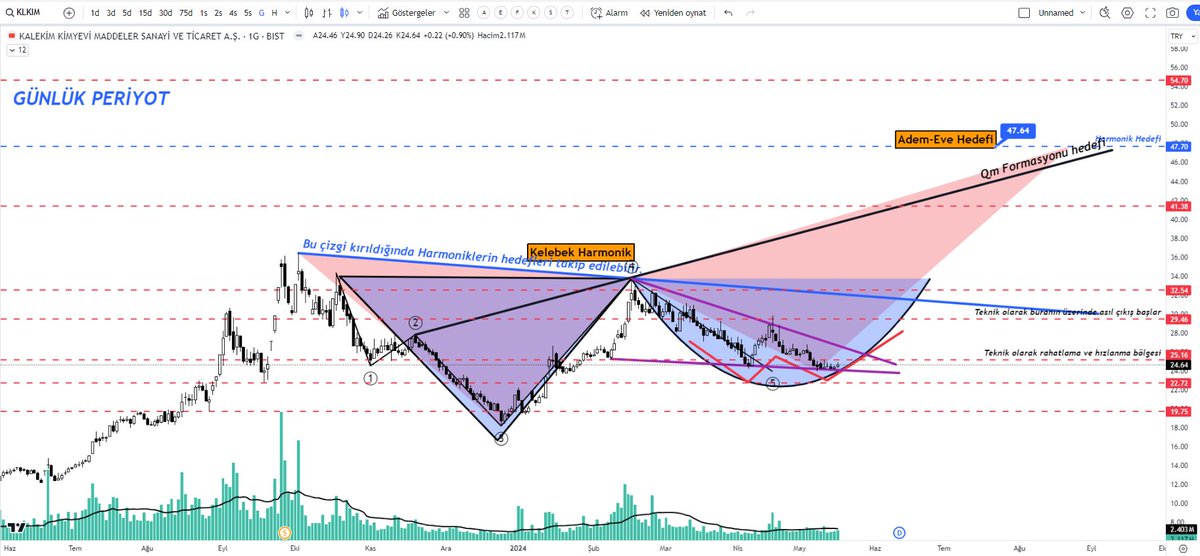This screenshot has width=1200, height=556.
Task: Select the 75d interval
Action: point(186,13)
